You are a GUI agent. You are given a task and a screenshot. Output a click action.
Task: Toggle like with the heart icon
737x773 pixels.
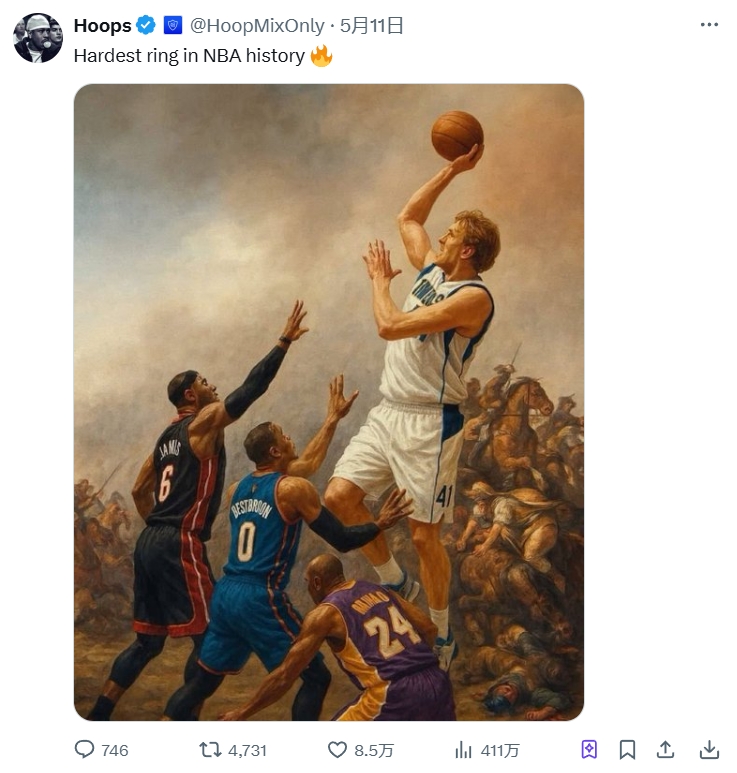click(337, 749)
